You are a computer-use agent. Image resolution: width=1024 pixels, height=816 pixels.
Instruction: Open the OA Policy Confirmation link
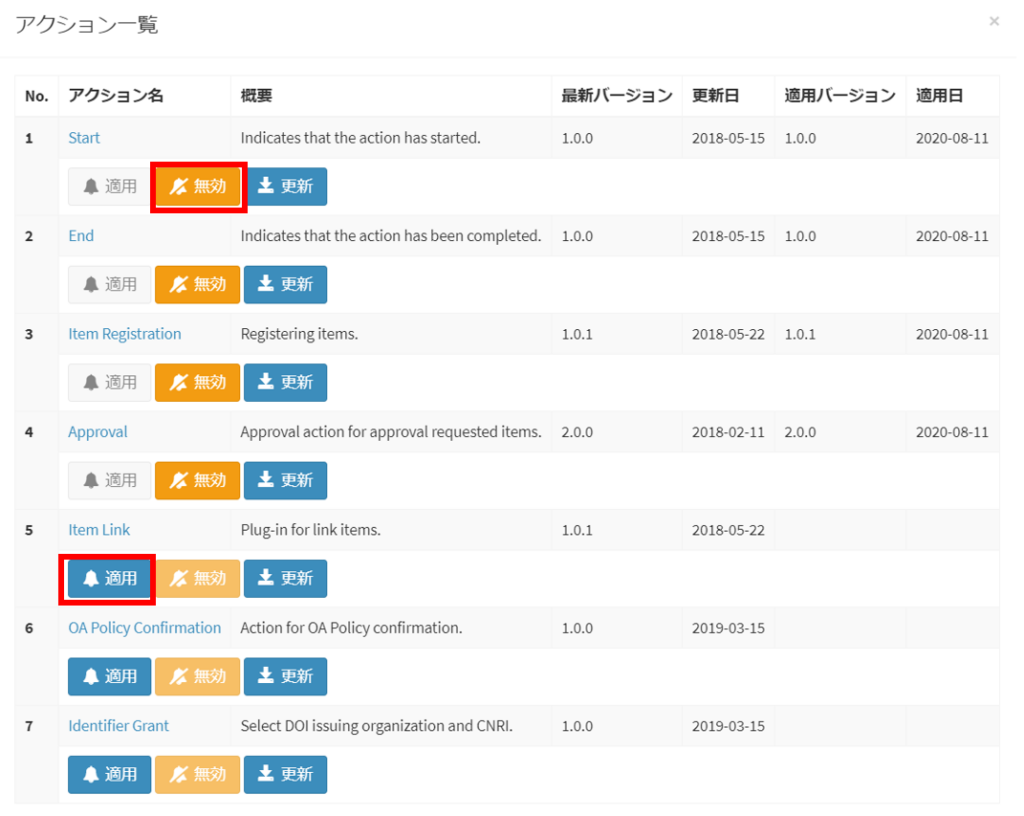(x=145, y=628)
